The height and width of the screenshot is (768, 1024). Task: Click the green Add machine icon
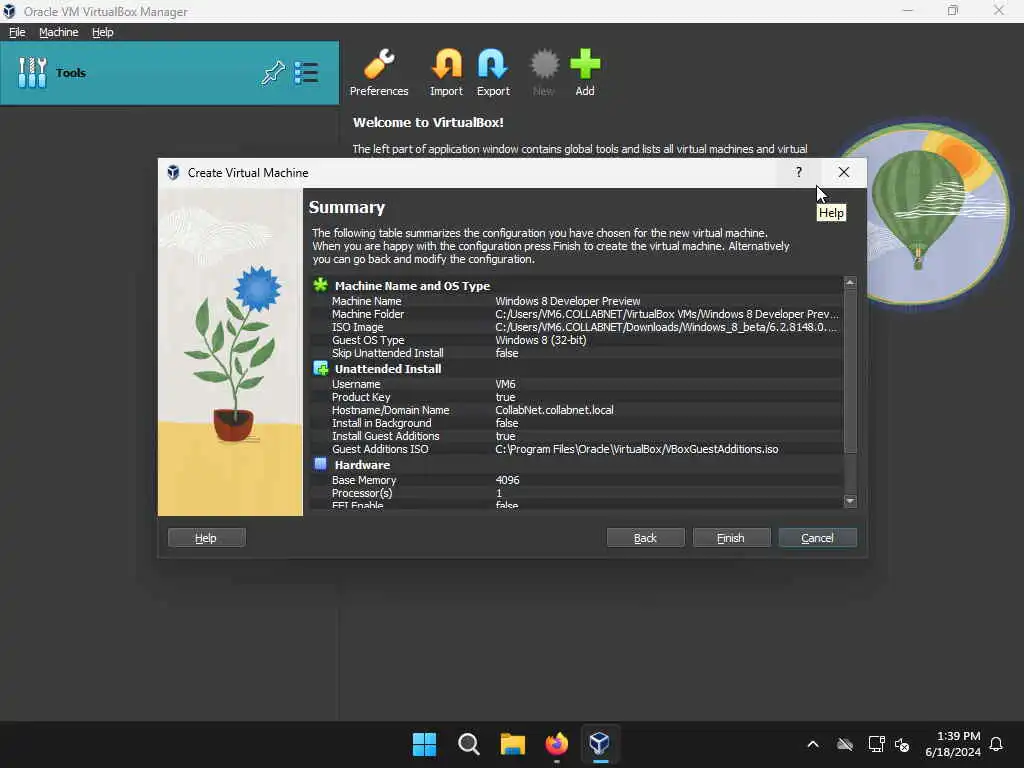tap(584, 72)
